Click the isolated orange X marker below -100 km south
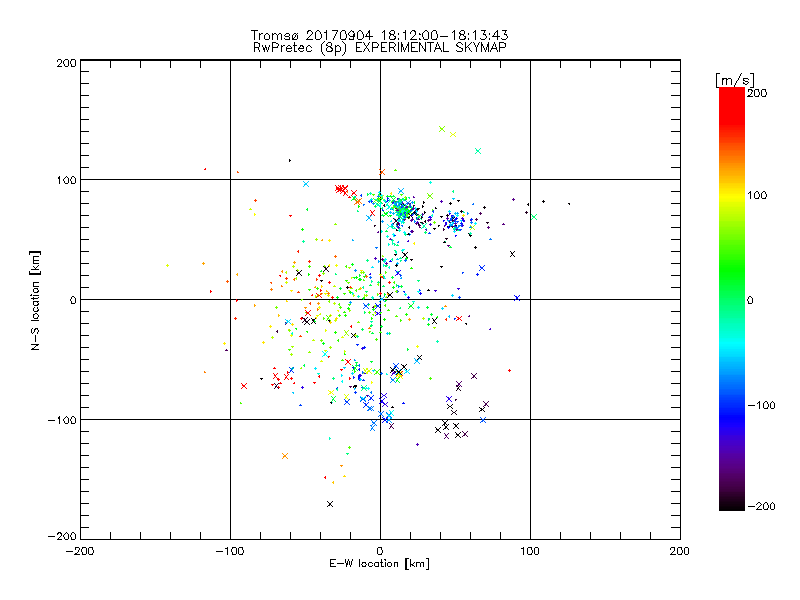Image resolution: width=800 pixels, height=600 pixels. [285, 456]
